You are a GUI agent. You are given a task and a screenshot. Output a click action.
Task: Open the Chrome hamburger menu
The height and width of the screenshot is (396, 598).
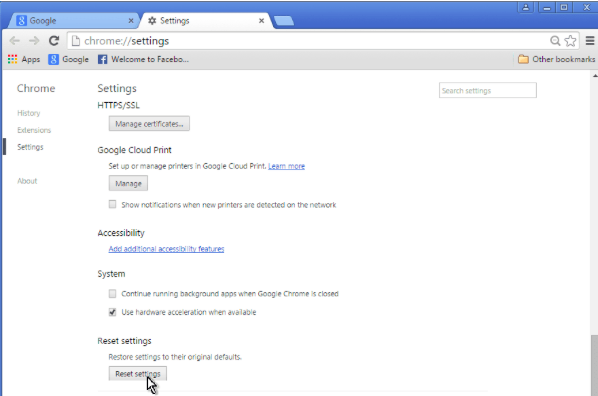pos(590,40)
